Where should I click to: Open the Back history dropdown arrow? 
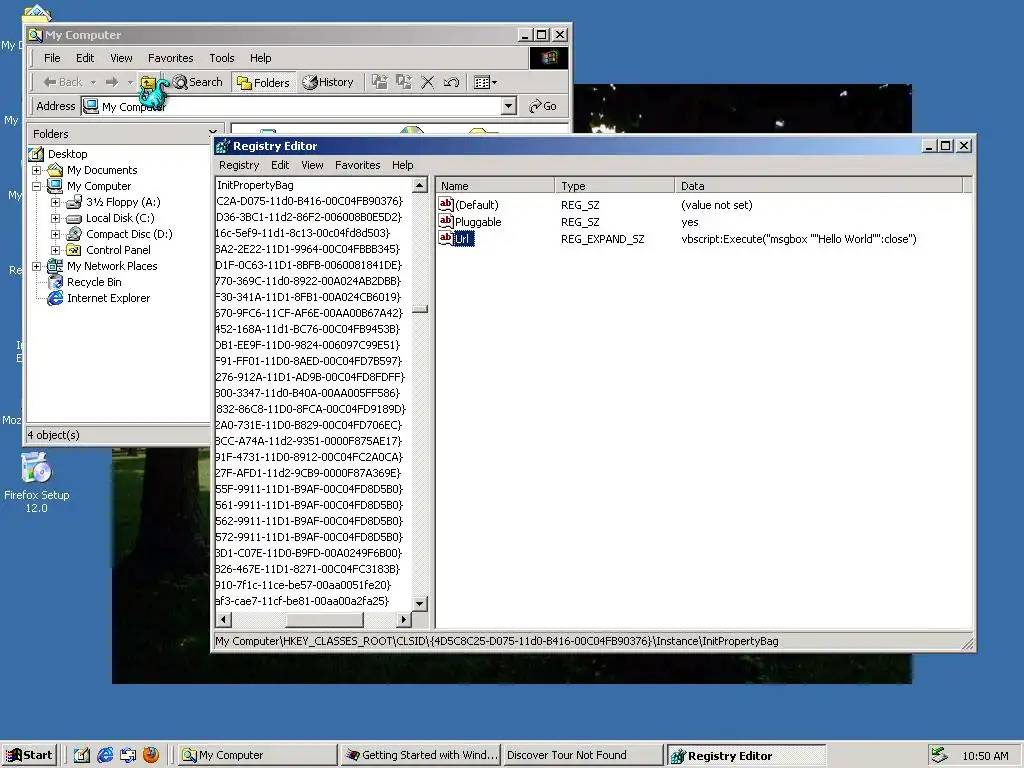tap(93, 82)
